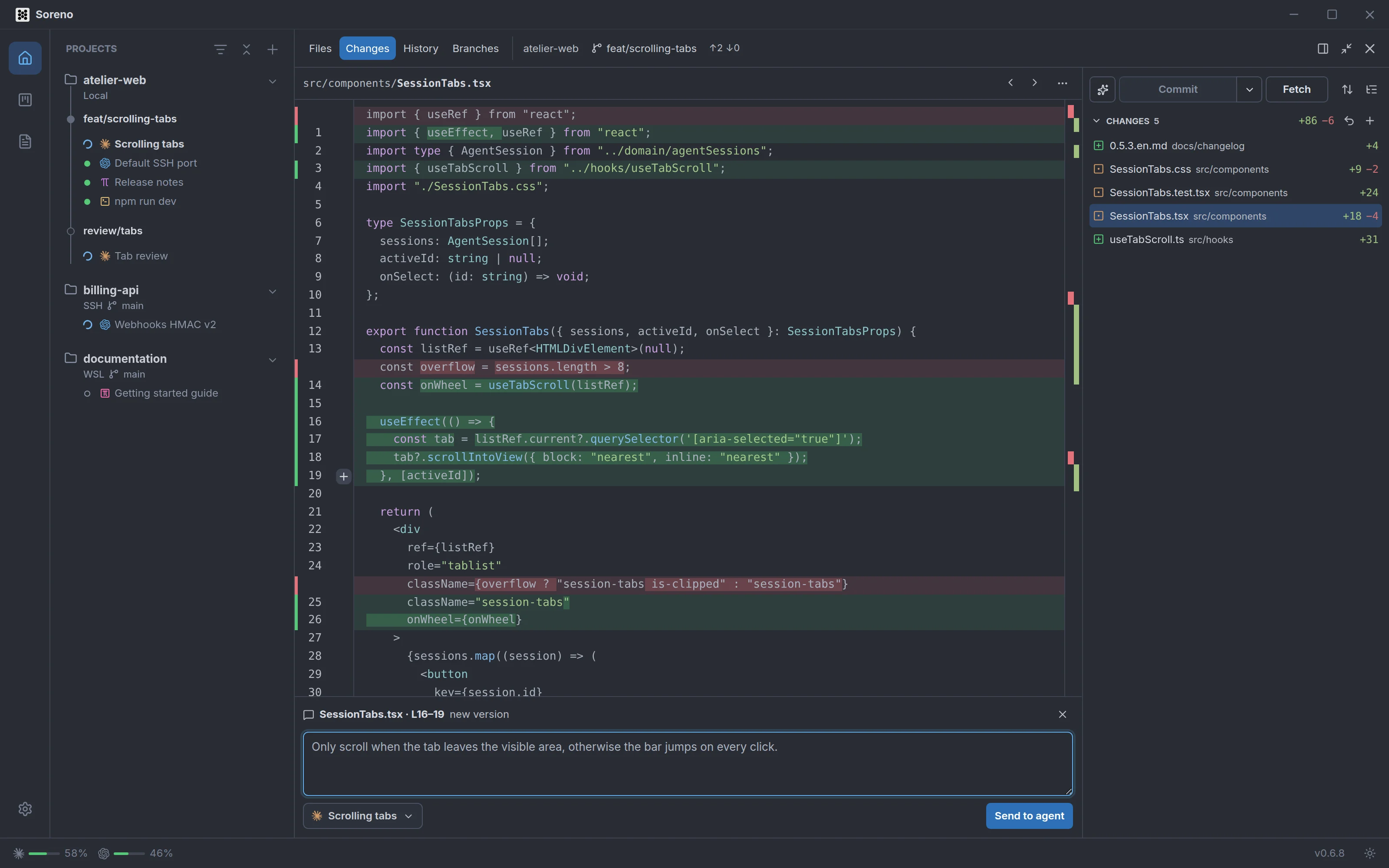
Task: Collapse the billing-api project
Action: 273,292
